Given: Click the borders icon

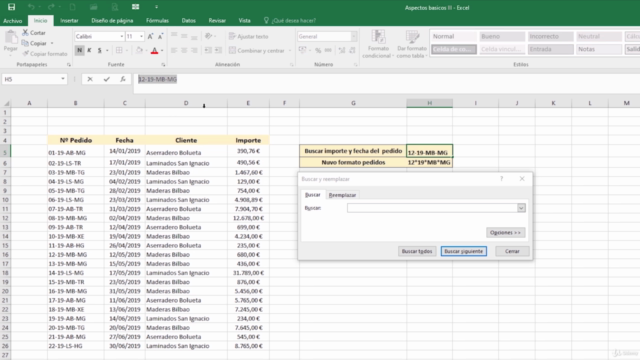Looking at the screenshot, I should [119, 50].
